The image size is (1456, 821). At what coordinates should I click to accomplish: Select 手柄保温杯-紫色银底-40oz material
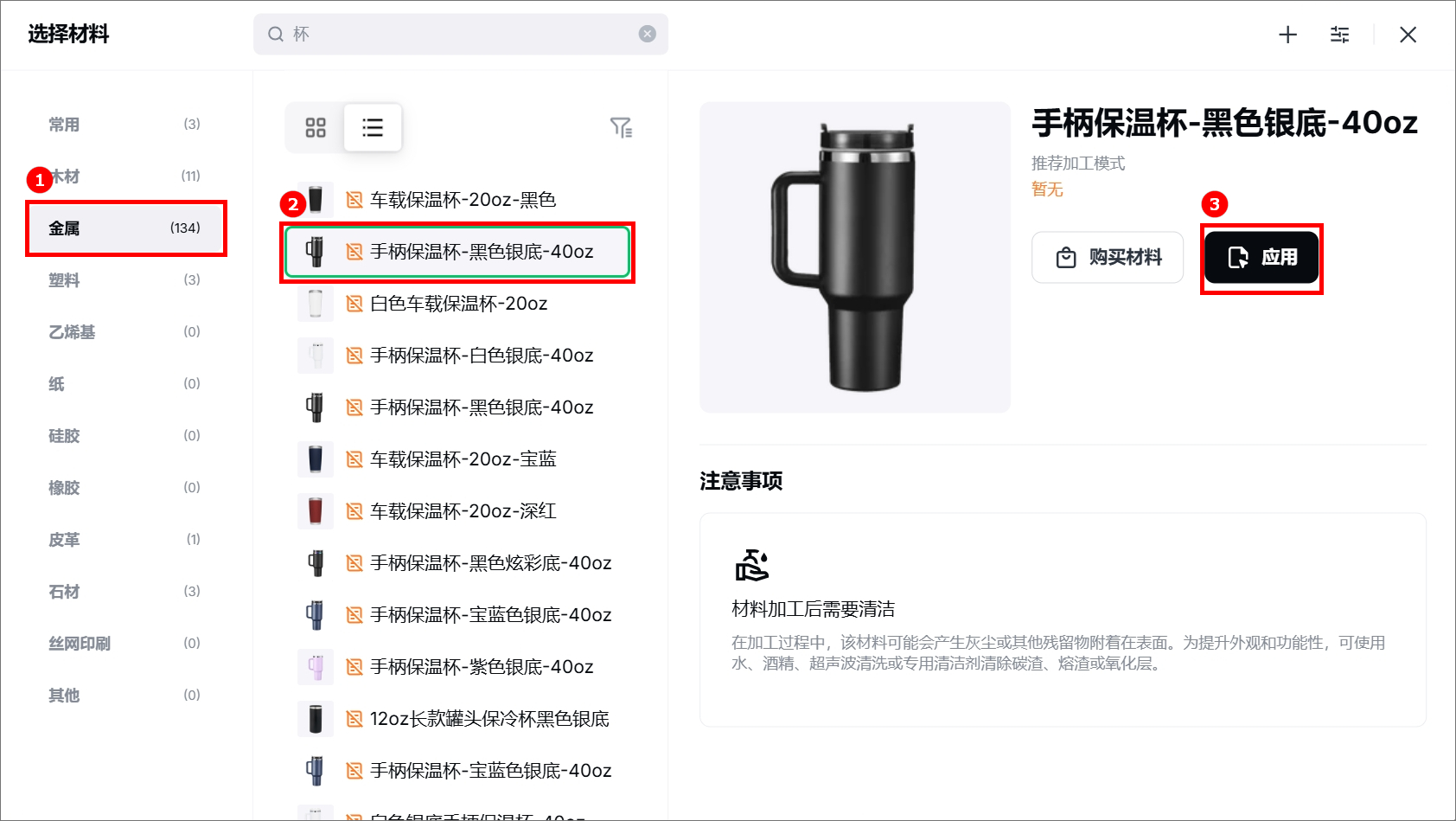481,667
